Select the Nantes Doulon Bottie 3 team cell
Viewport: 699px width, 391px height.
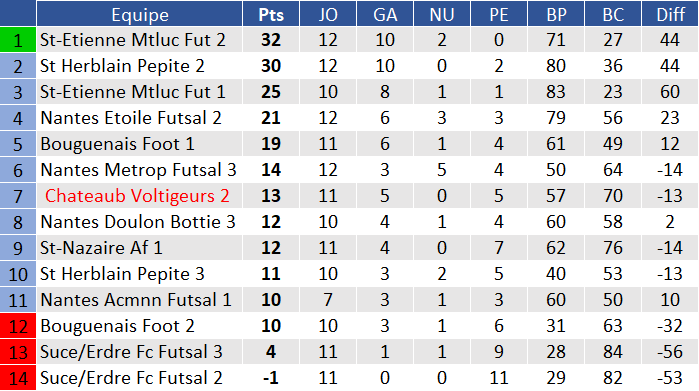[140, 222]
